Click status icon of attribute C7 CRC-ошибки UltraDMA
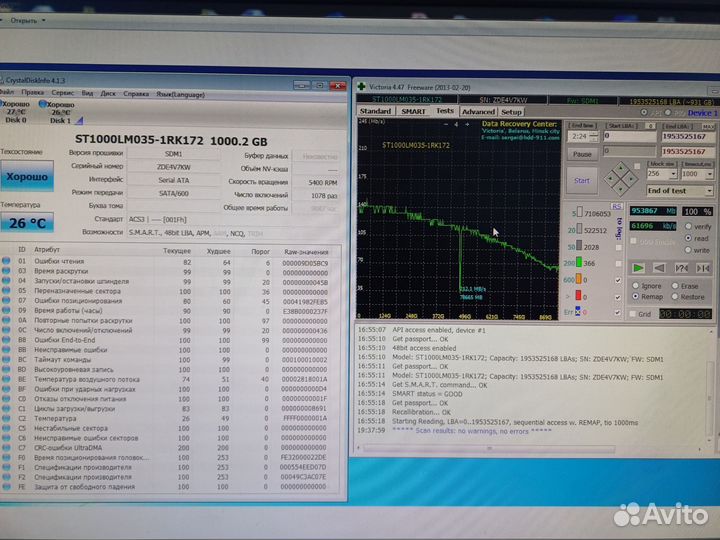The height and width of the screenshot is (540, 720). click(6, 448)
